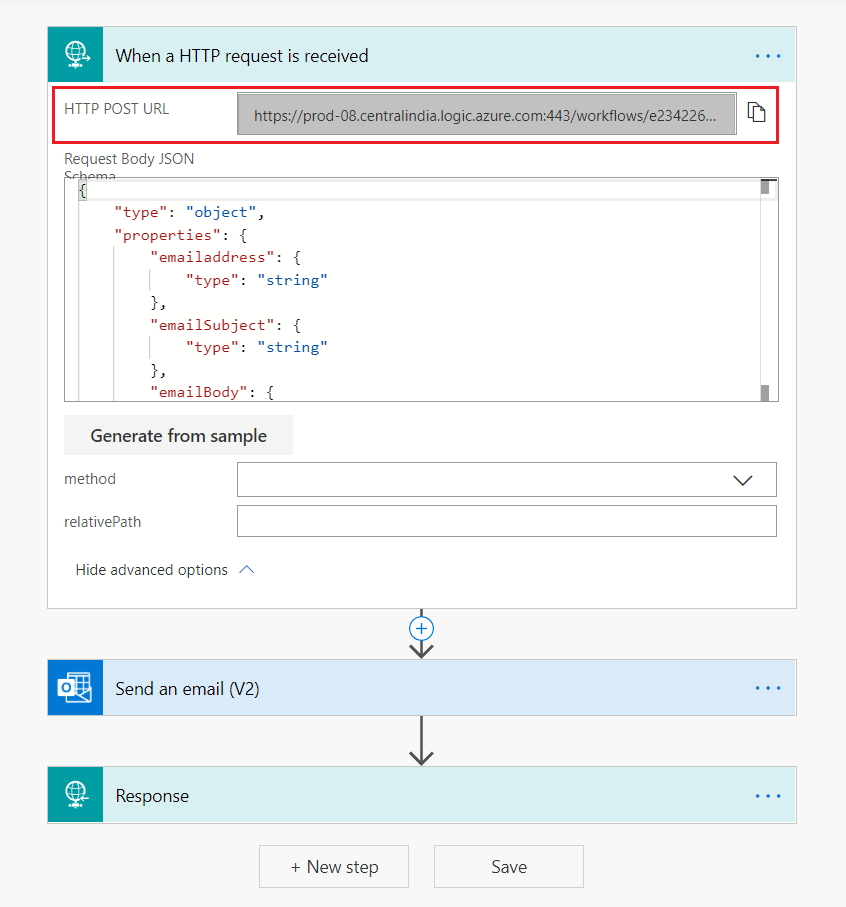Screen dimensions: 846x907
Task: Click the Response action globe icon
Action: point(75,795)
